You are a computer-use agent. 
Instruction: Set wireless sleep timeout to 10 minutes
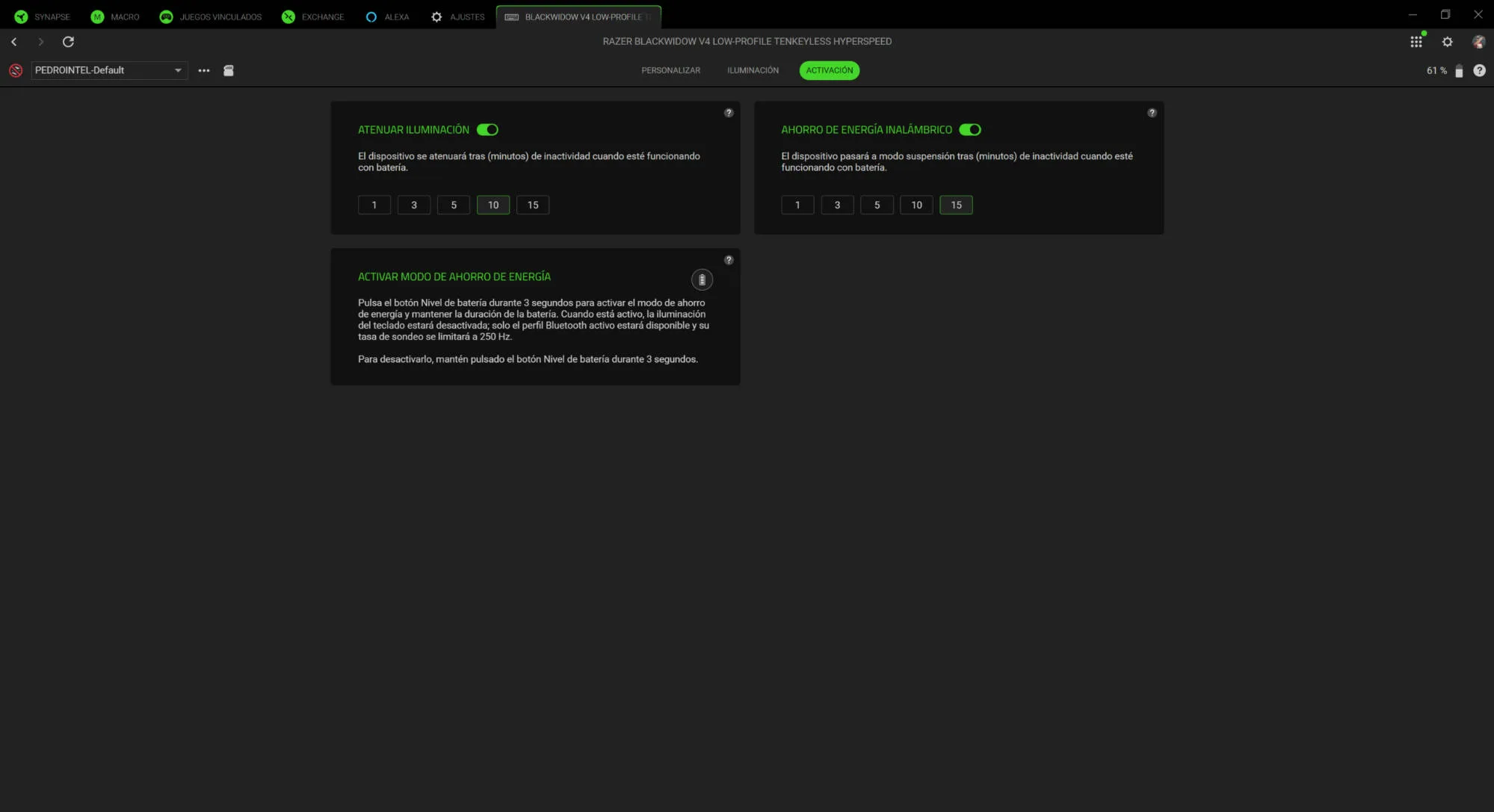(x=916, y=205)
